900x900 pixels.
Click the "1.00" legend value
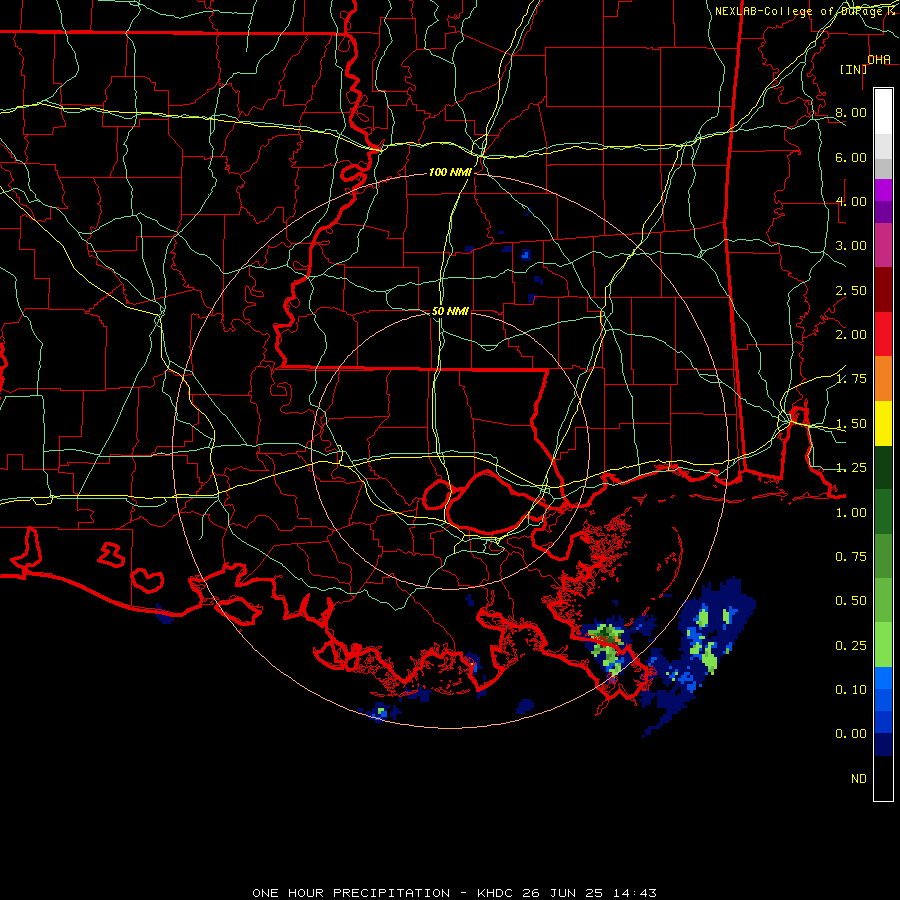coord(851,513)
